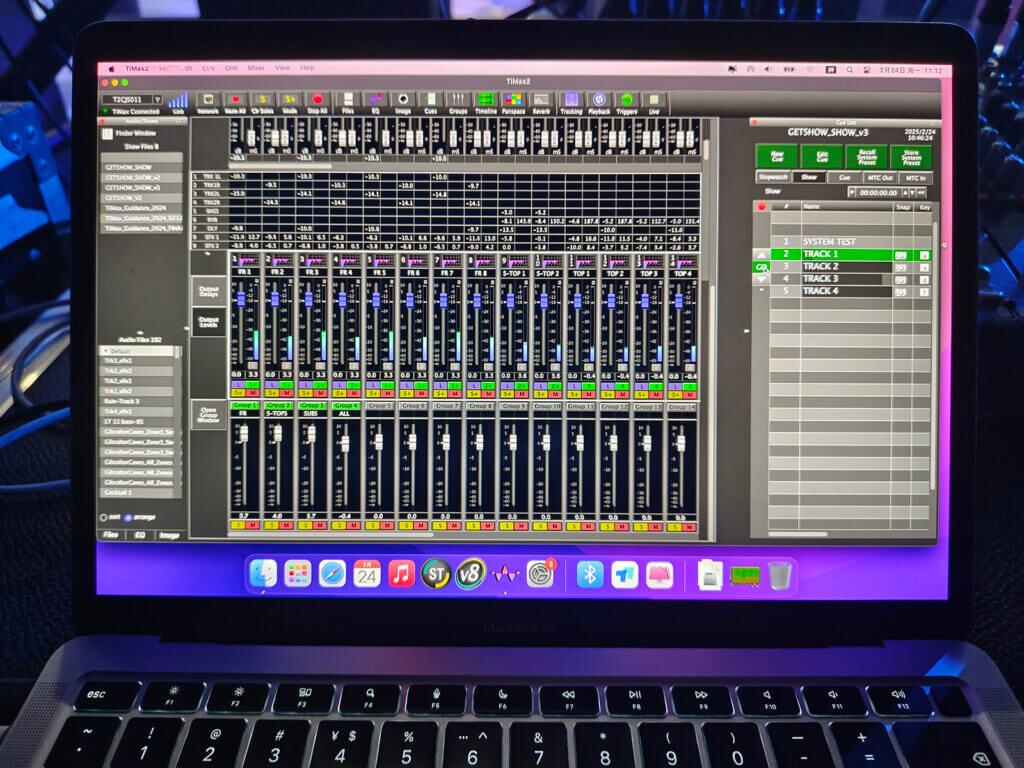The image size is (1024, 768).
Task: Open the Mixer menu
Action: (x=256, y=68)
